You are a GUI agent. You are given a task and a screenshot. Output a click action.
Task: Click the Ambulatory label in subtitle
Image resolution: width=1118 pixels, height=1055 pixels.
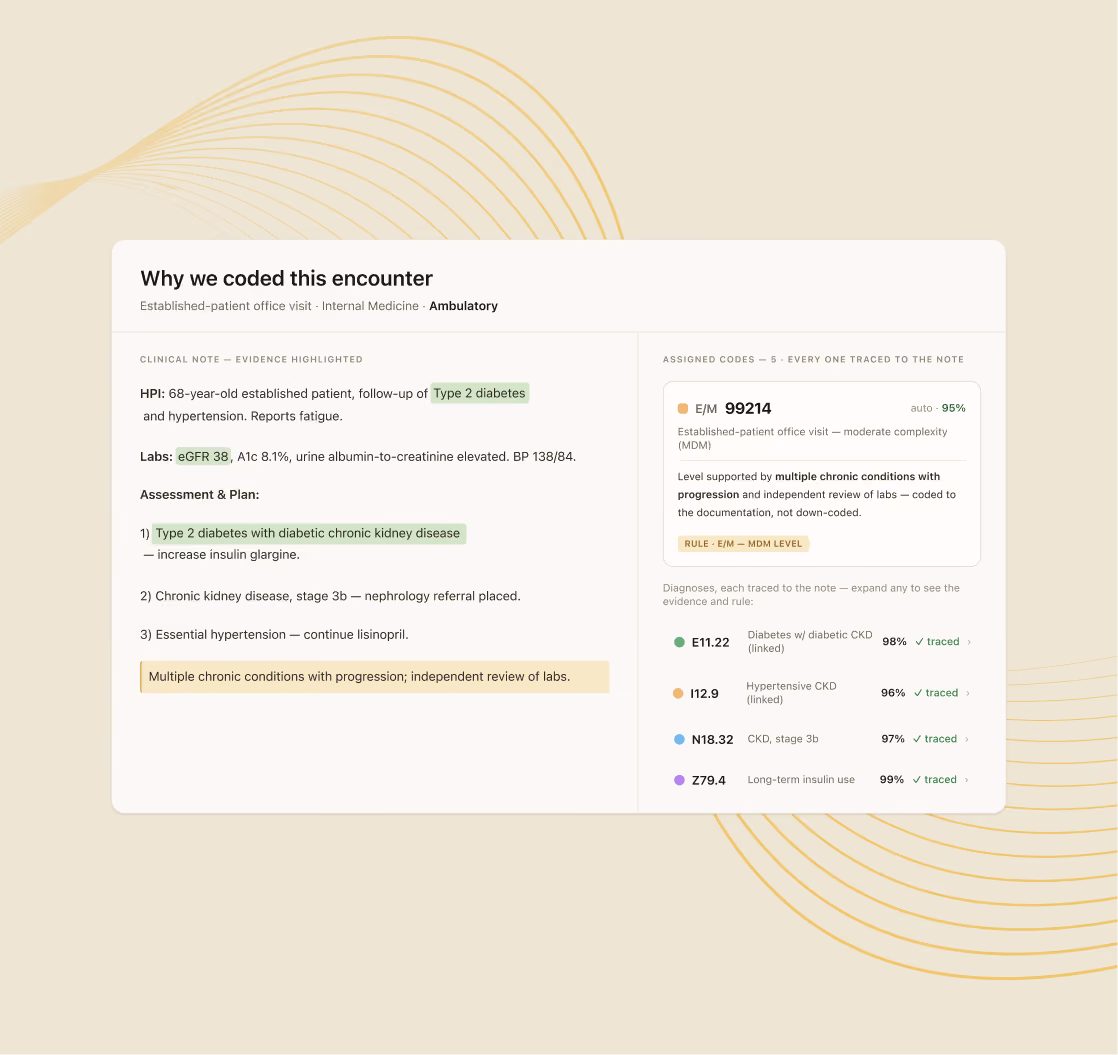(x=463, y=306)
